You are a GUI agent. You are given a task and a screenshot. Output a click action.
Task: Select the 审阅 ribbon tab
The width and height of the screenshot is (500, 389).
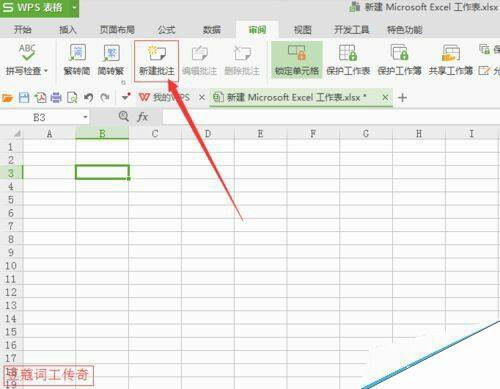pyautogui.click(x=257, y=30)
